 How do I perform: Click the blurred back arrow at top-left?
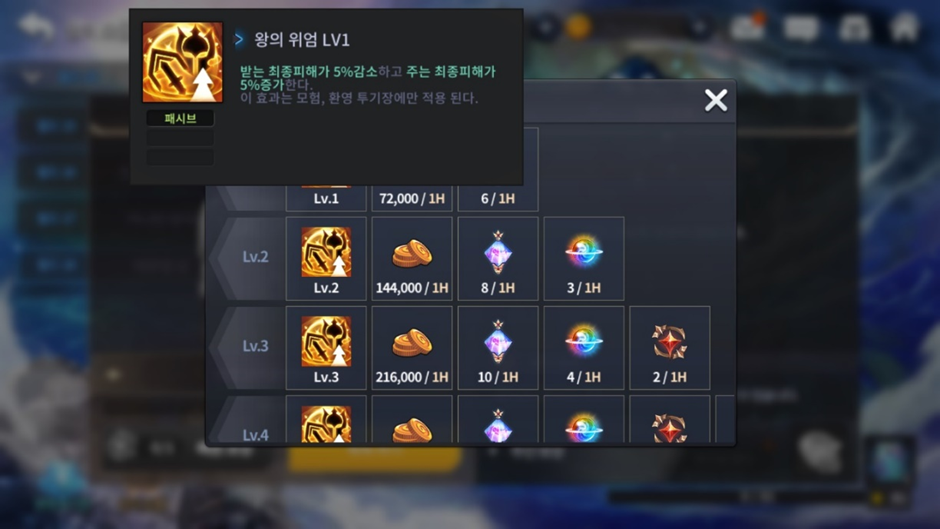pyautogui.click(x=36, y=26)
